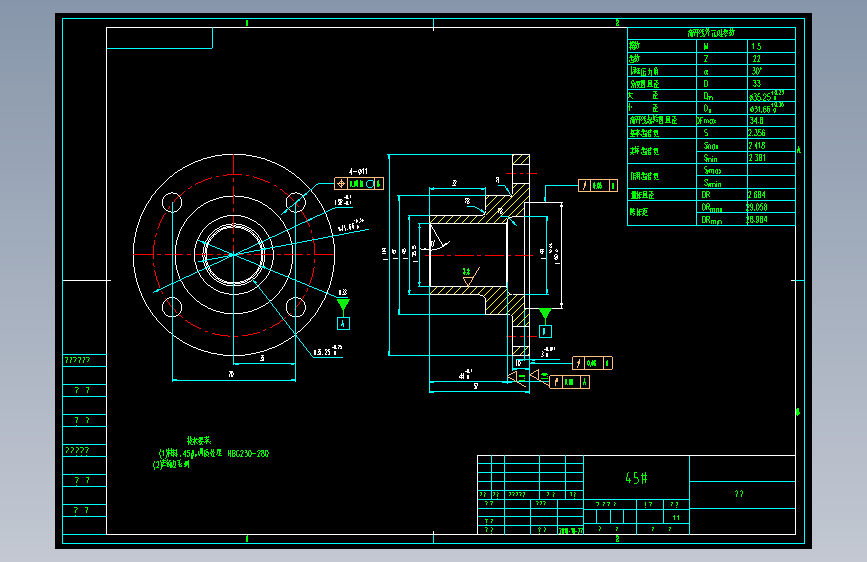Image resolution: width=867 pixels, height=562 pixels.
Task: Click the DRmin value 28.984 cell
Action: pos(771,220)
